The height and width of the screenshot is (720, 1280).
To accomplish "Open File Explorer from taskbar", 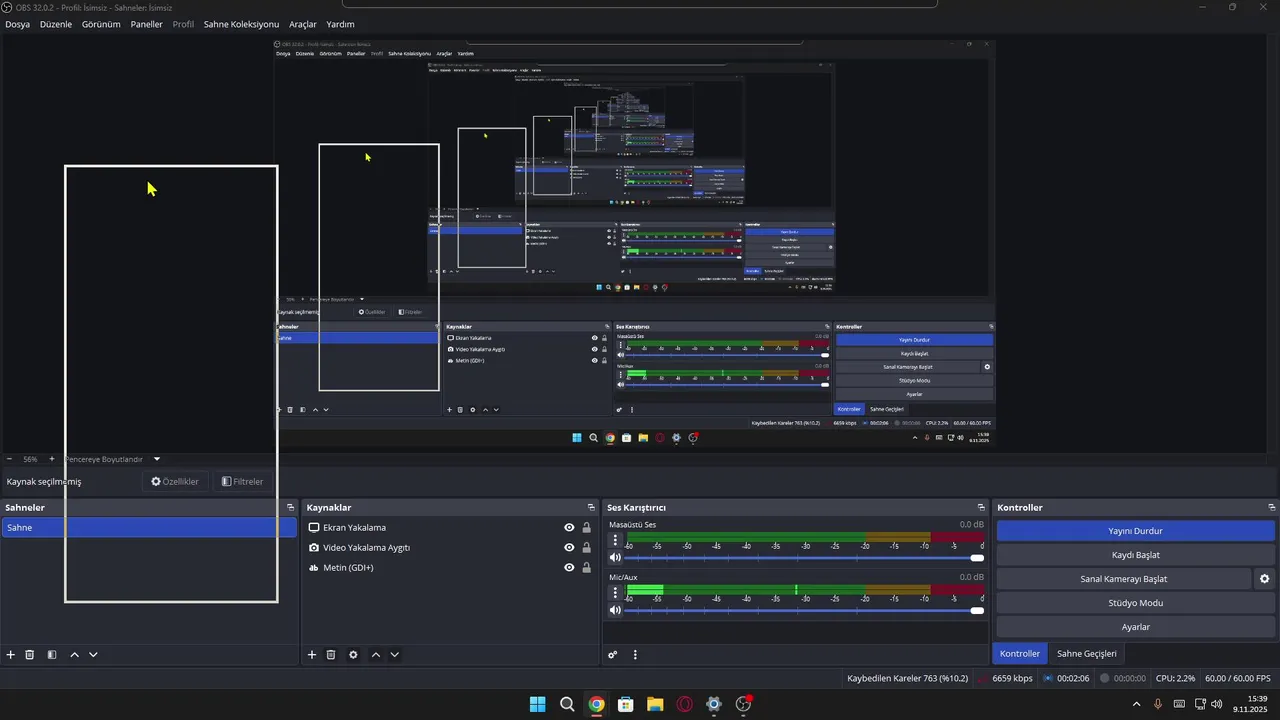I will pos(655,704).
